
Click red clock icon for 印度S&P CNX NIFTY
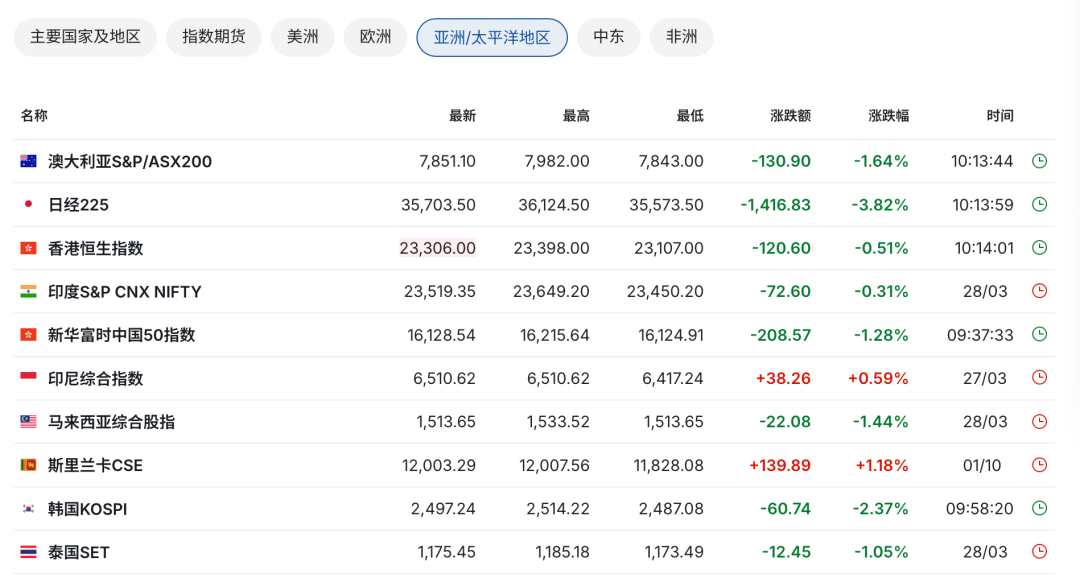pyautogui.click(x=1039, y=291)
